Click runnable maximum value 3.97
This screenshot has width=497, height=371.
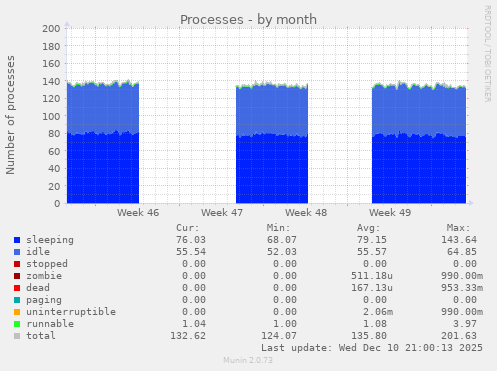(465, 324)
